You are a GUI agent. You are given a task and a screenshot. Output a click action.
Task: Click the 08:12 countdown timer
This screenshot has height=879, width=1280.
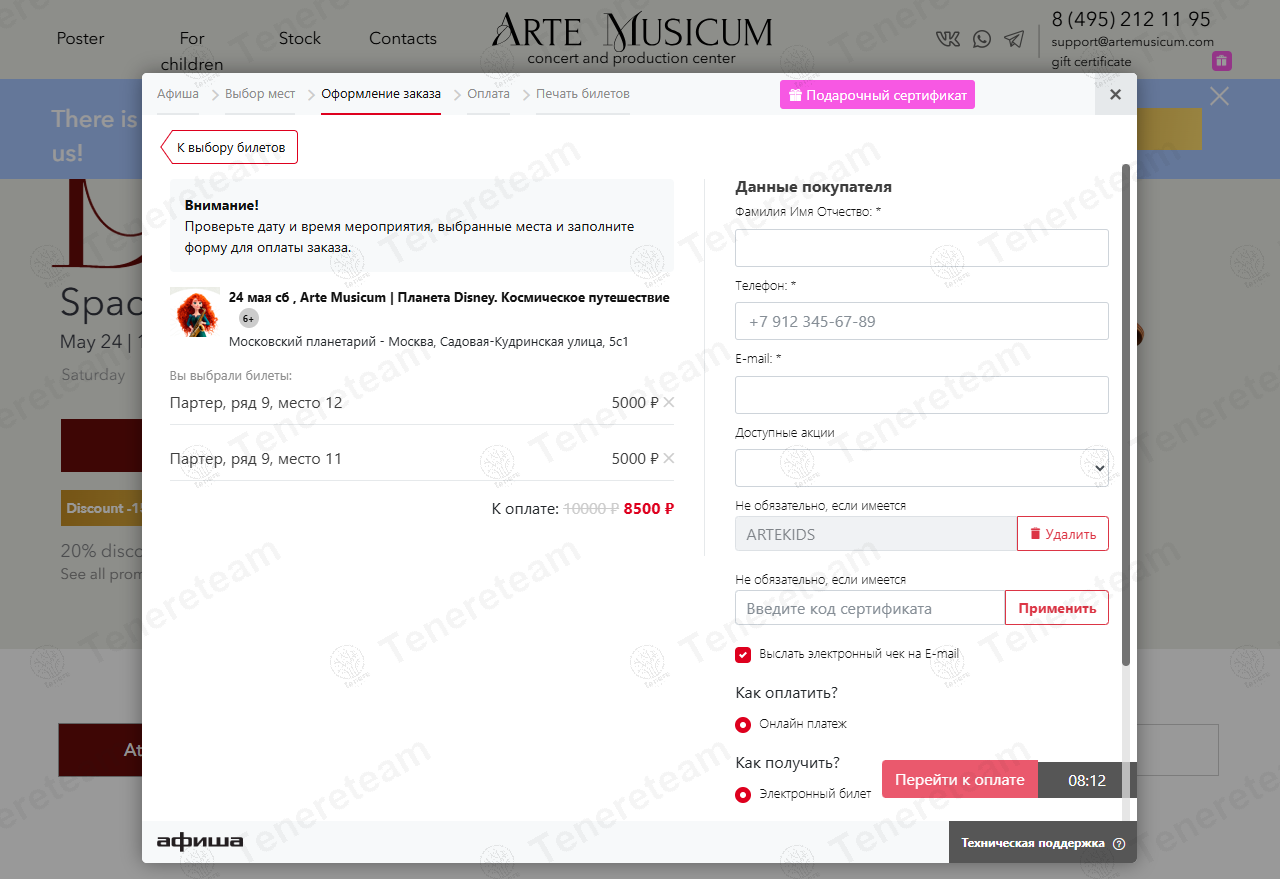coord(1087,780)
